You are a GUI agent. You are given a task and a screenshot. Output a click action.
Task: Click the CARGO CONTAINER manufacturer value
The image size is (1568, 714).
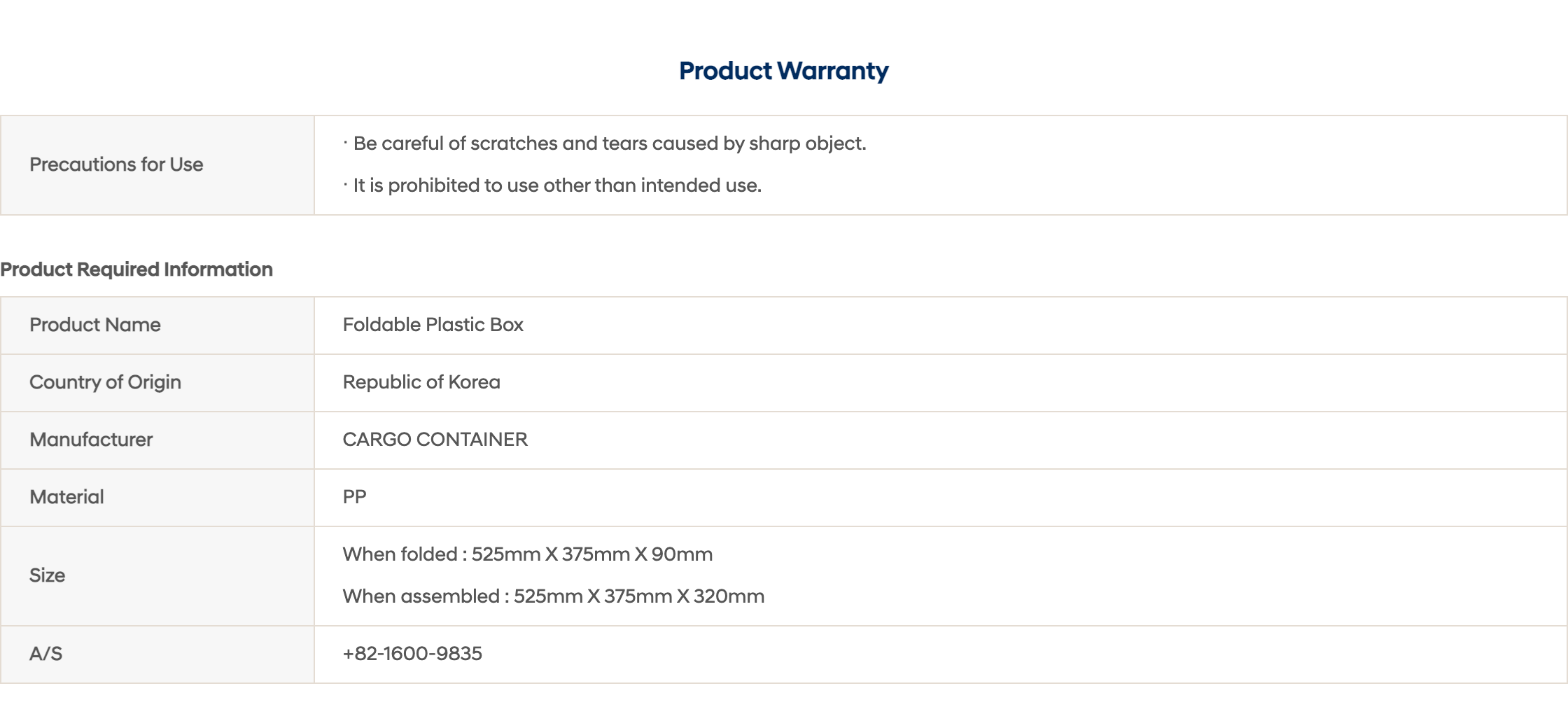click(x=435, y=440)
